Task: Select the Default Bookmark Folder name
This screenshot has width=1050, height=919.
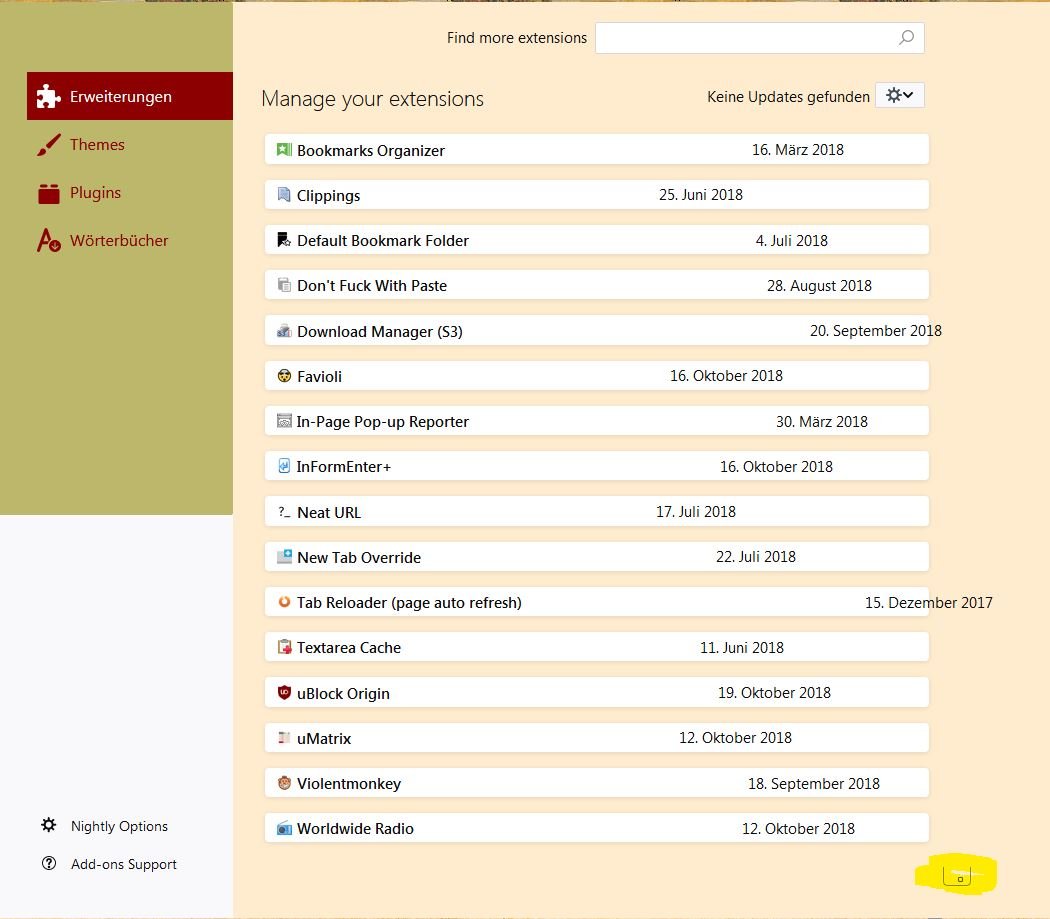Action: [382, 240]
